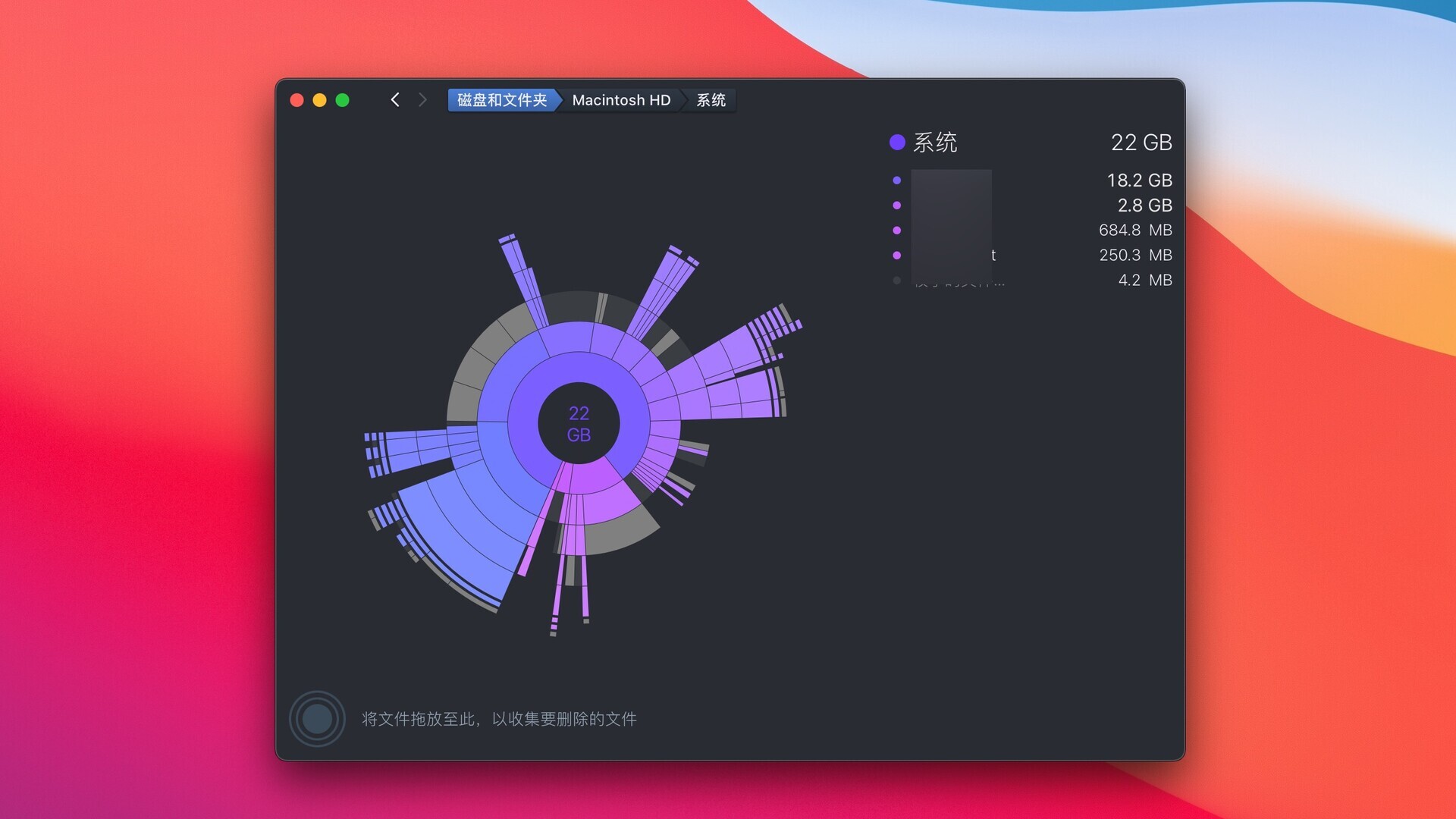Click the 22 GB total size label
The image size is (1456, 819).
(x=1141, y=143)
